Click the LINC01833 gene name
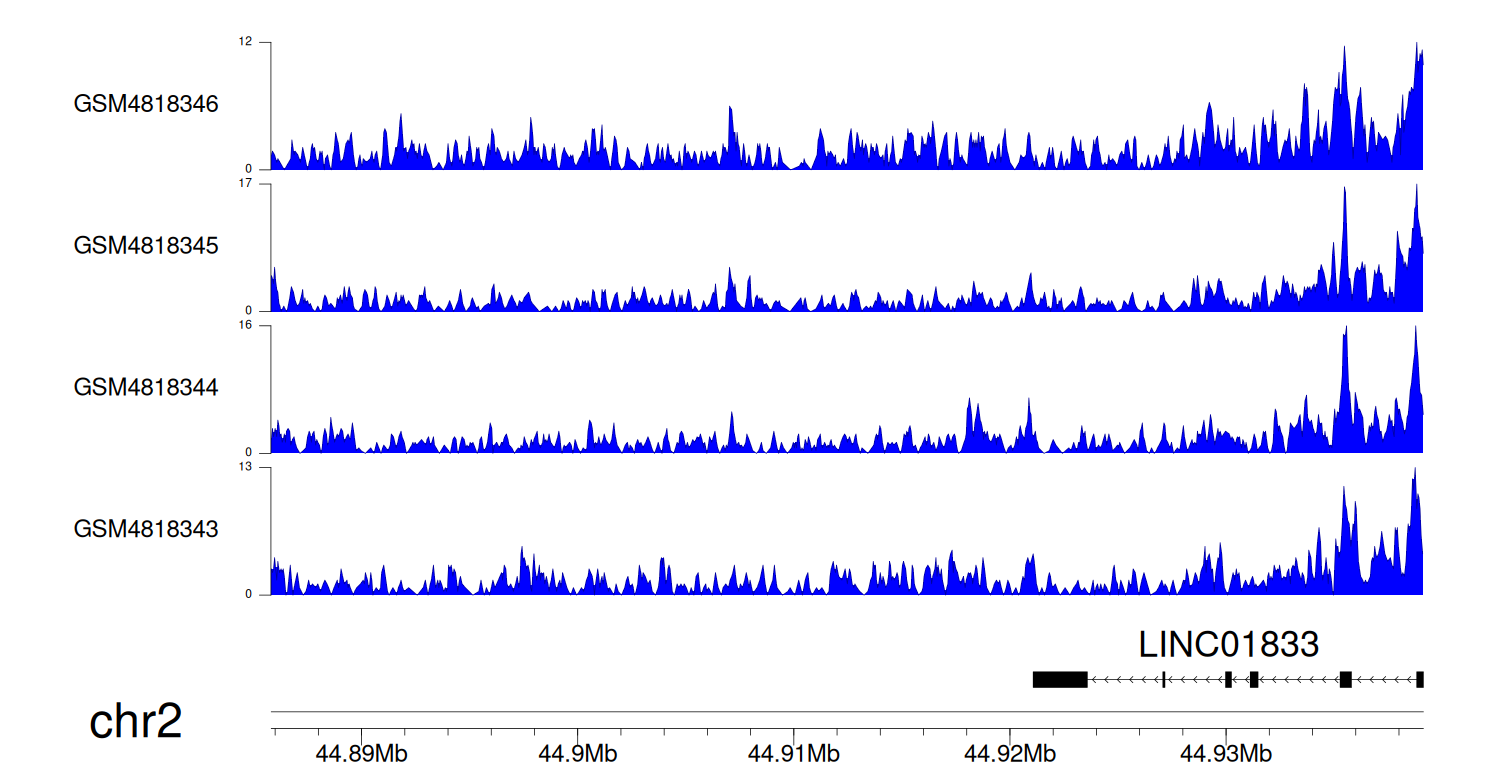This screenshot has height=780, width=1500. coord(1228,645)
